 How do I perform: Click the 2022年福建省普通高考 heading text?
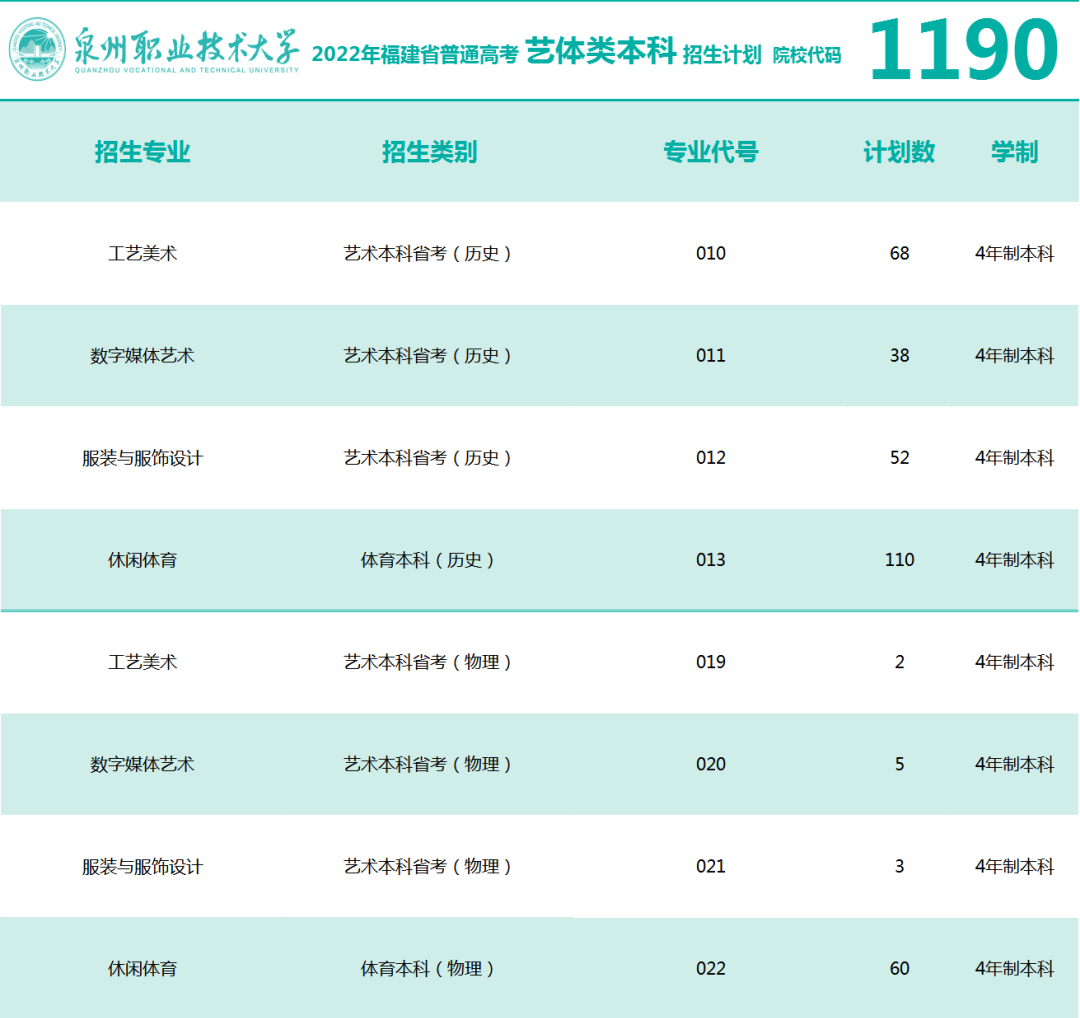click(x=415, y=54)
